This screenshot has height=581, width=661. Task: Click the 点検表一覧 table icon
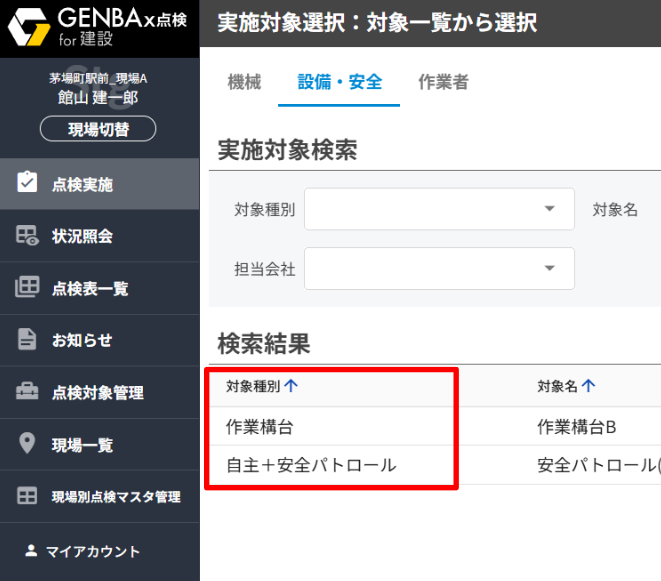pos(27,288)
